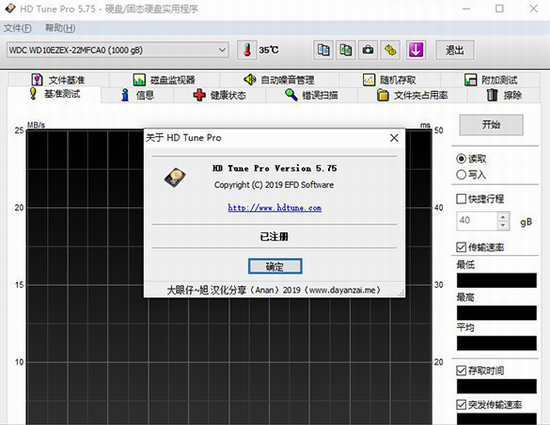Maximize the HD Tune Pro window
Screen dimensions: 550x425
click(x=499, y=9)
